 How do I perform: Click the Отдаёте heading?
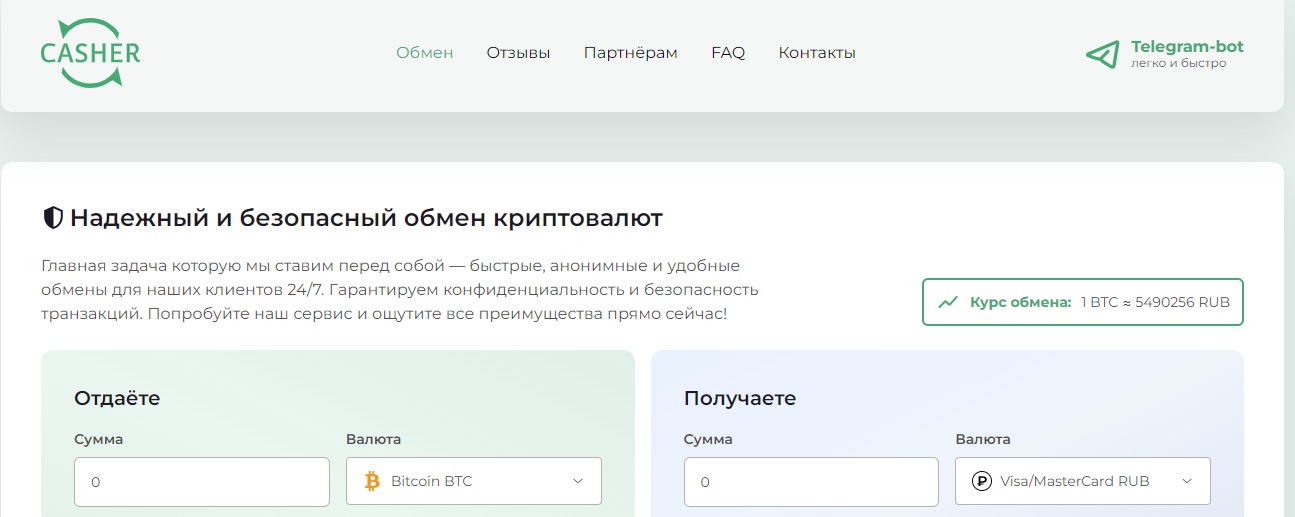click(117, 398)
